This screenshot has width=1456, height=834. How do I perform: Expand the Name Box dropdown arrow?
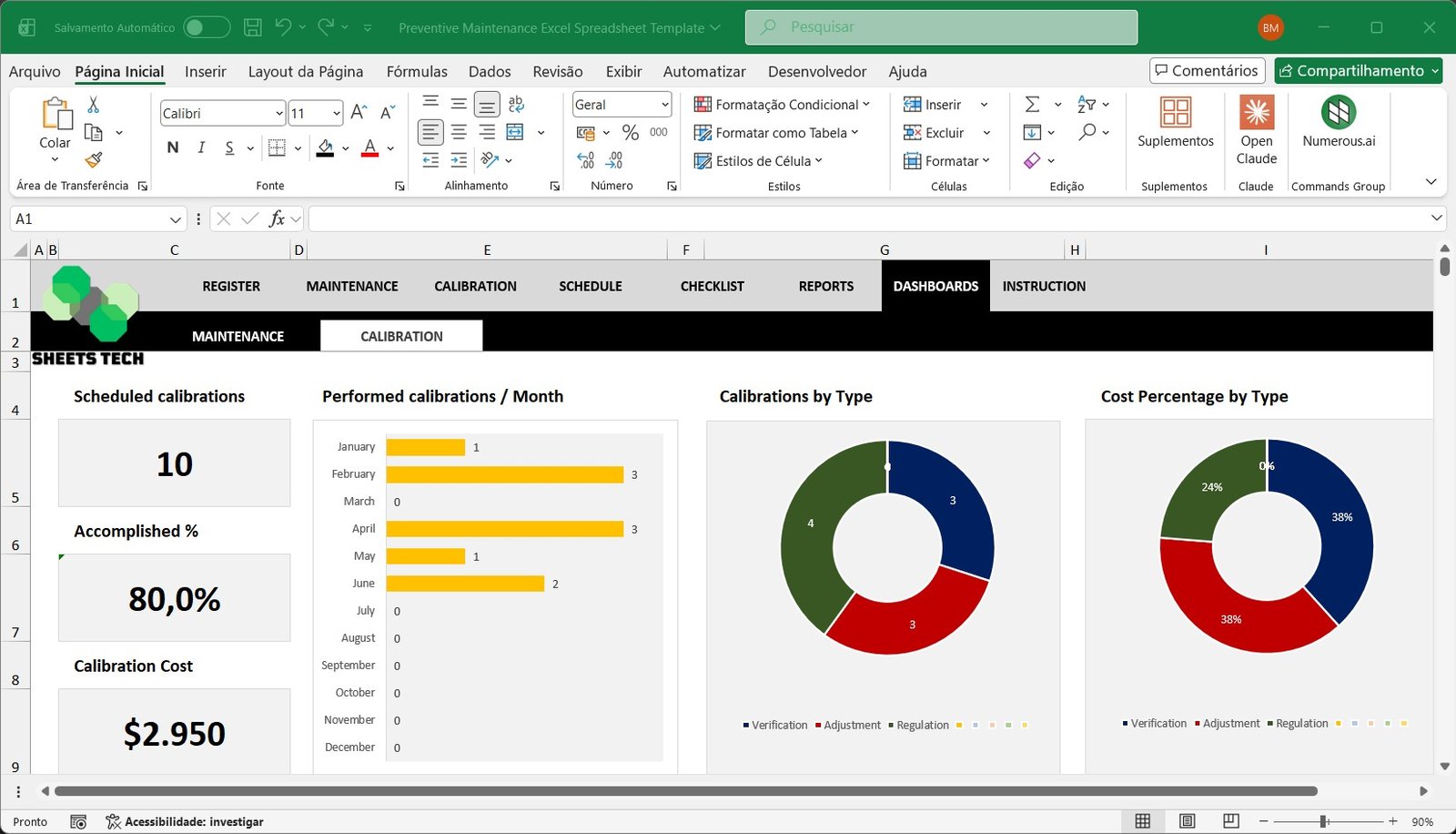tap(177, 219)
